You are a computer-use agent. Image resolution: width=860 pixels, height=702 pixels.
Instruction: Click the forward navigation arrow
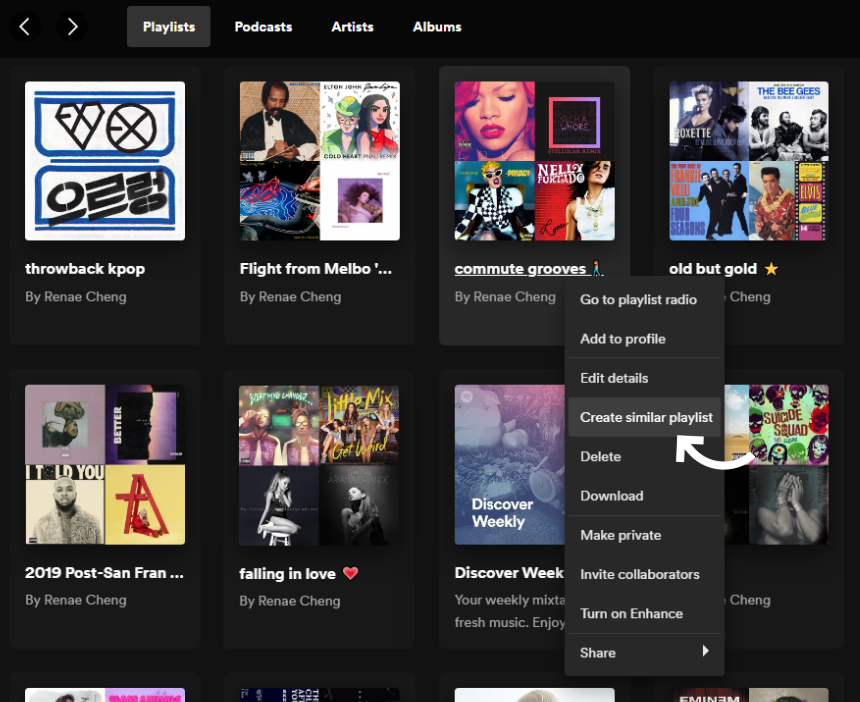pos(72,27)
